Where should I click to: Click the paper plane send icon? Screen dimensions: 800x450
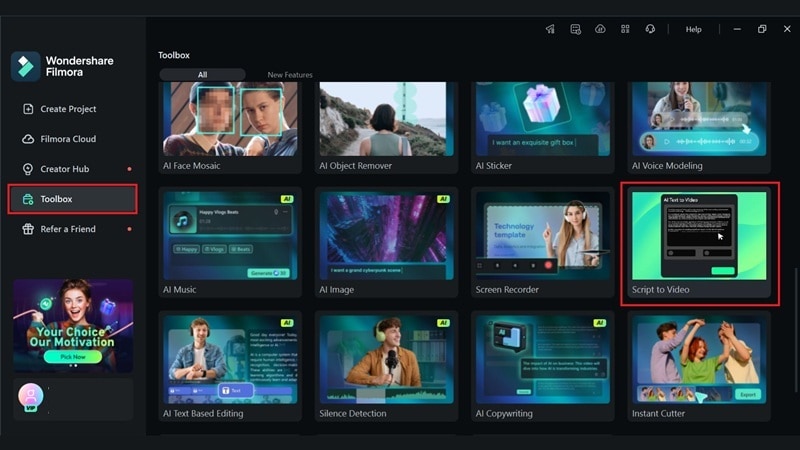click(x=550, y=29)
